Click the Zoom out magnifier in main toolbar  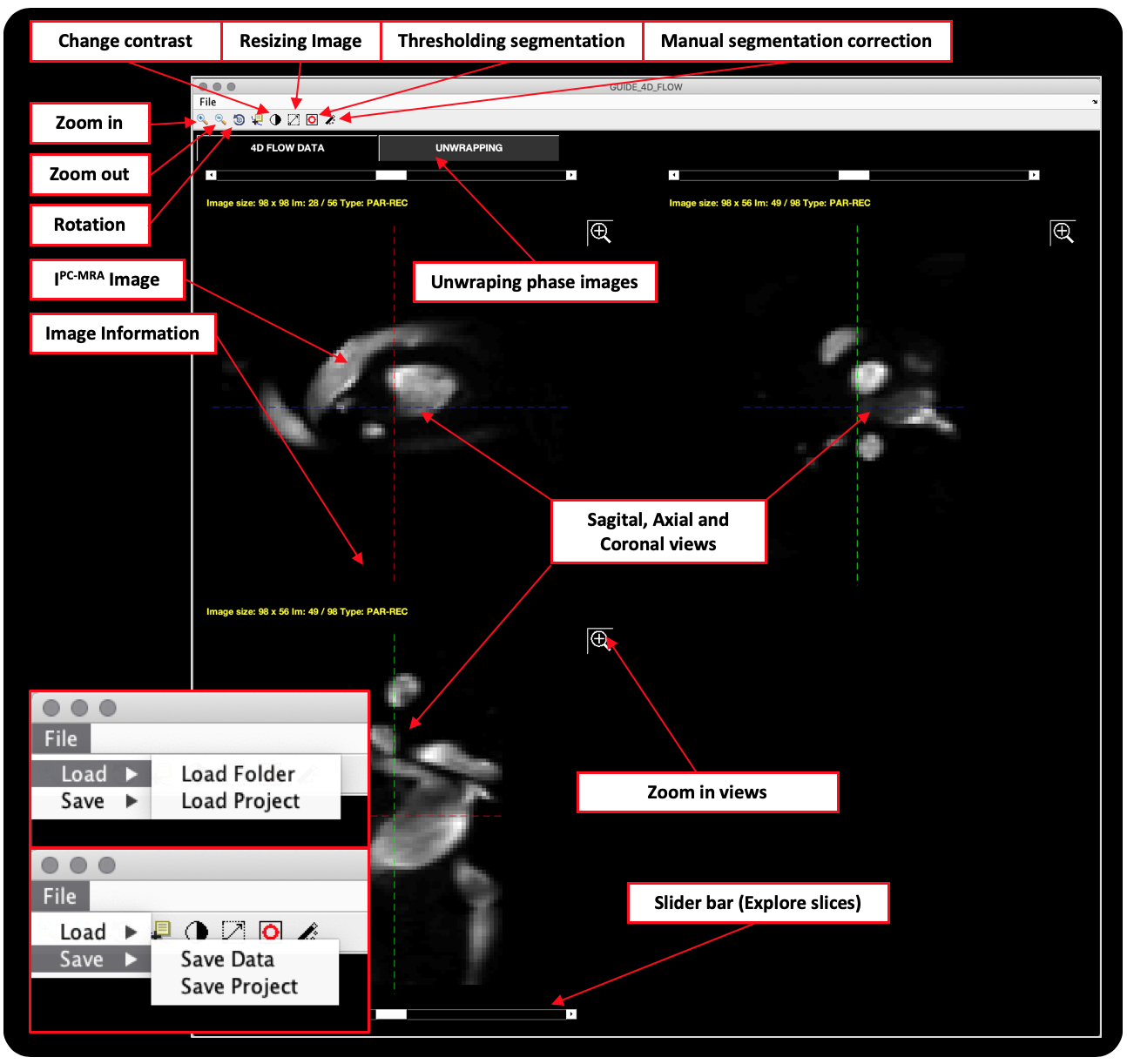[220, 119]
